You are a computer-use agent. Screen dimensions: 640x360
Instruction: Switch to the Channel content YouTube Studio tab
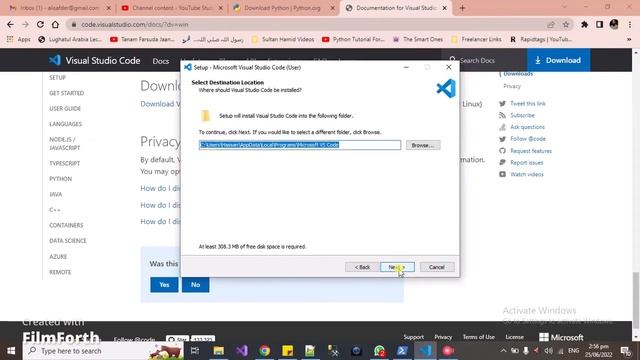click(171, 8)
